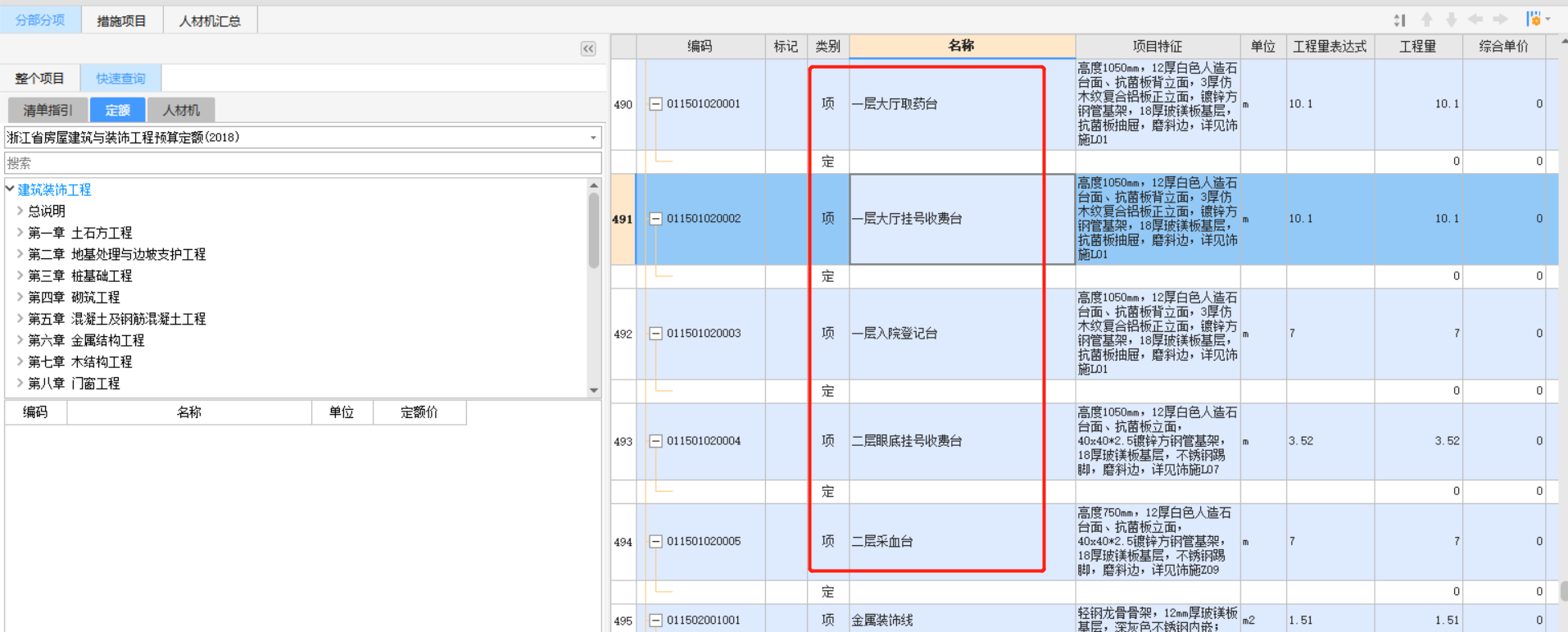Expand the 总说明 tree node
This screenshot has height=632, width=1568.
pos(20,211)
